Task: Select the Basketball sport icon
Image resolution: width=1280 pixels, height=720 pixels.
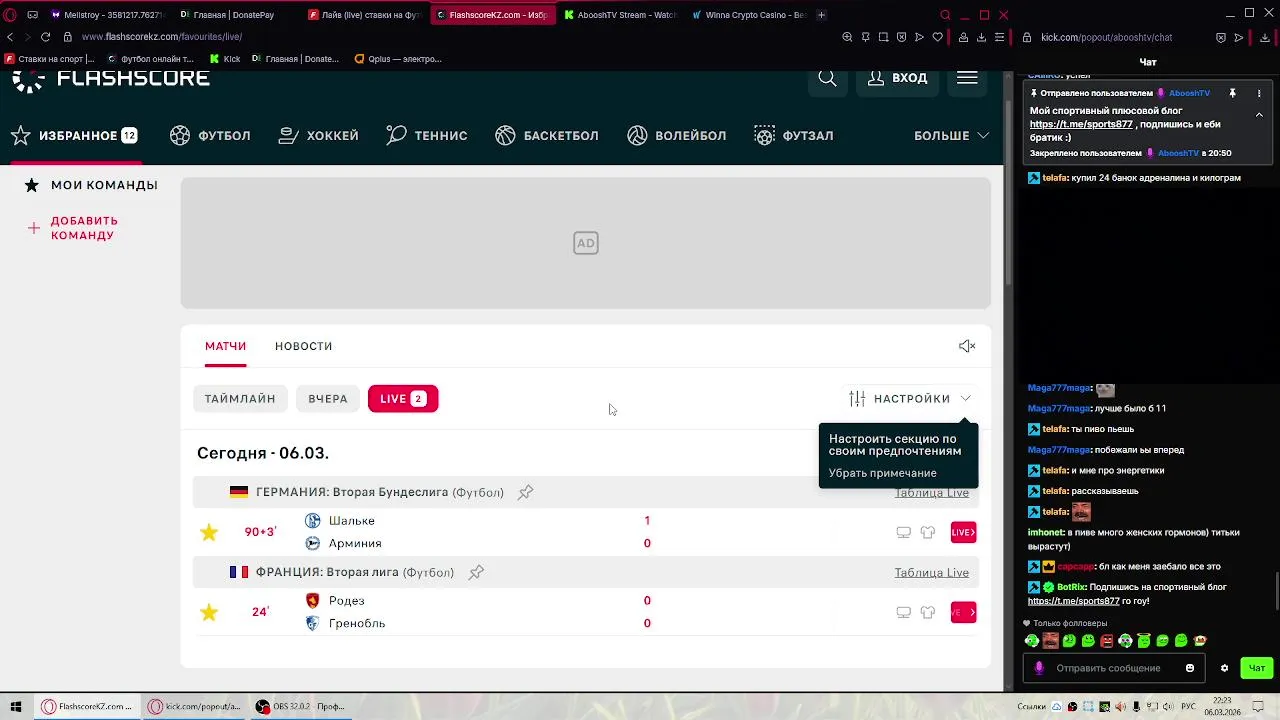Action: pos(505,135)
